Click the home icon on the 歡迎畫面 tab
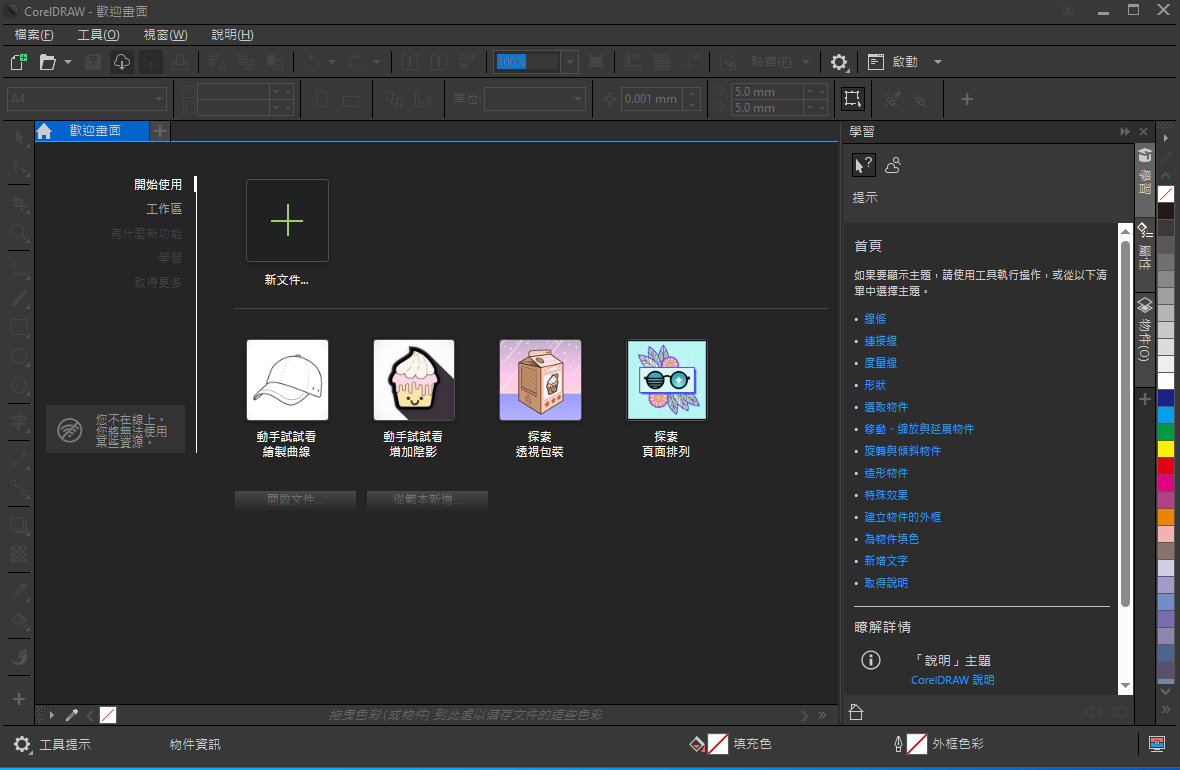The height and width of the screenshot is (770, 1180). click(x=44, y=131)
